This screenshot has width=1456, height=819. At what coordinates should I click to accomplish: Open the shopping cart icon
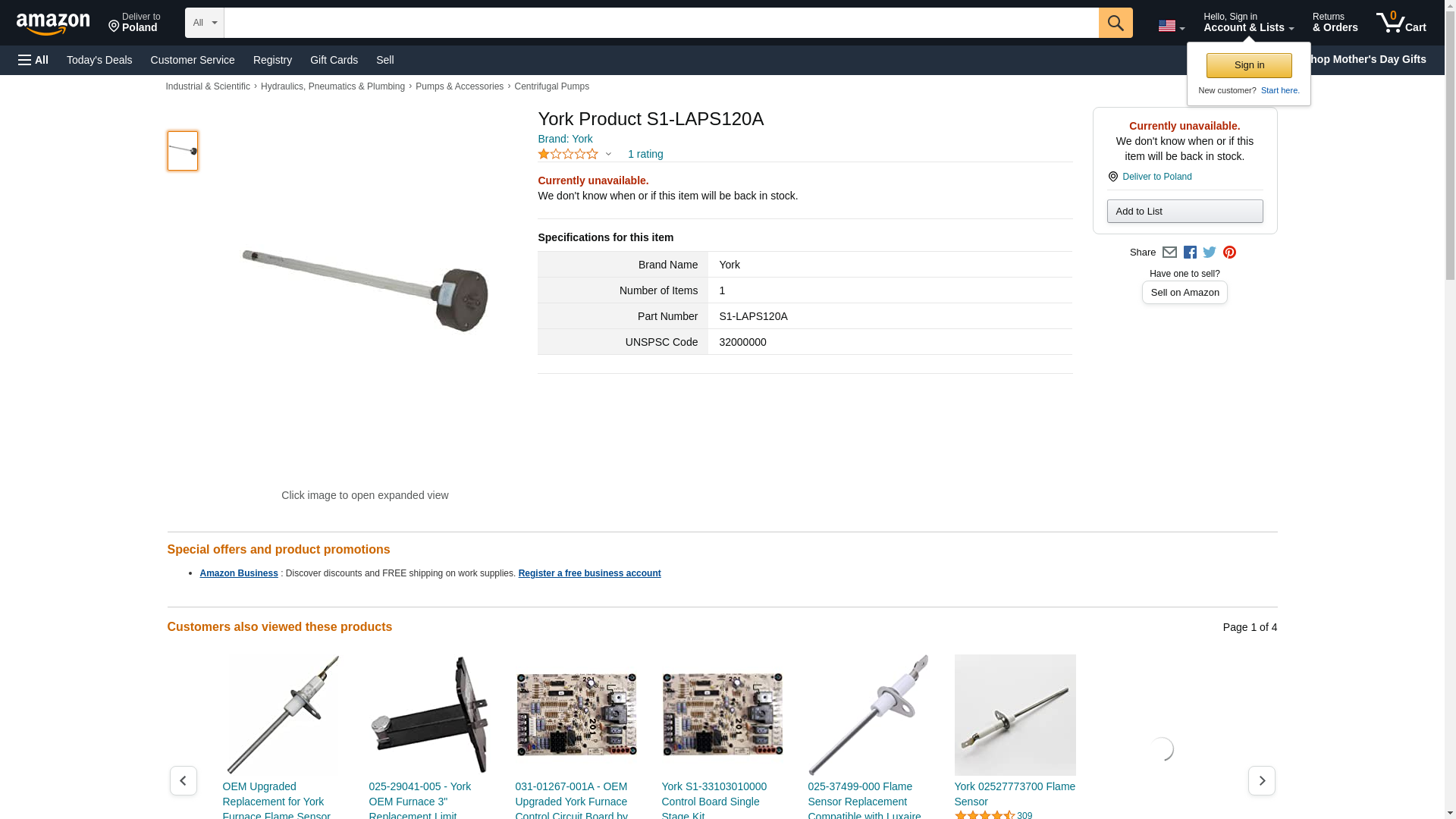tap(1401, 23)
